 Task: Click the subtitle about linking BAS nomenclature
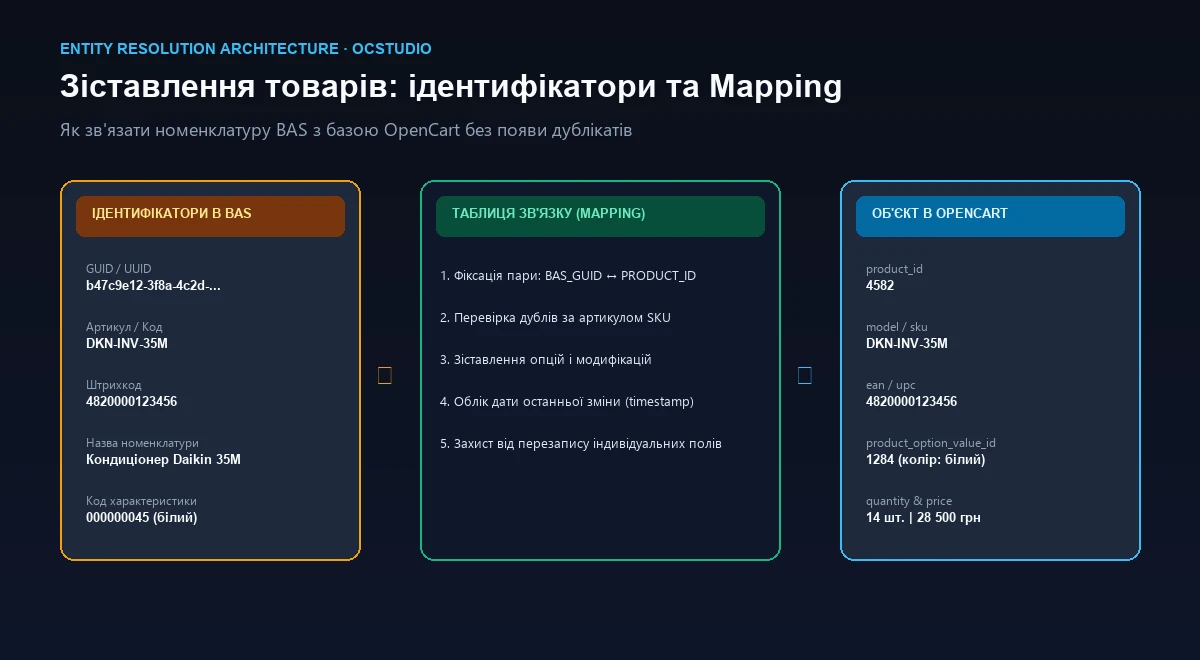click(346, 130)
